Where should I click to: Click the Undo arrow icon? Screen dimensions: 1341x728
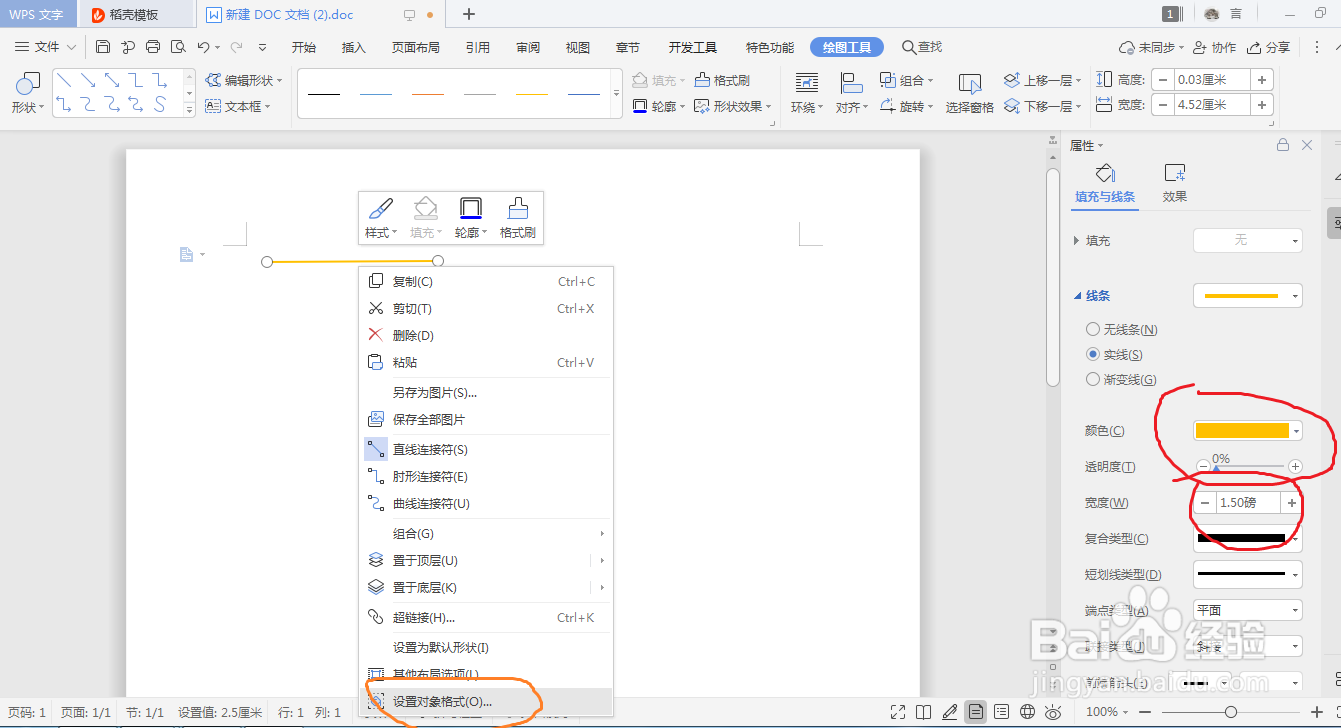[x=203, y=47]
